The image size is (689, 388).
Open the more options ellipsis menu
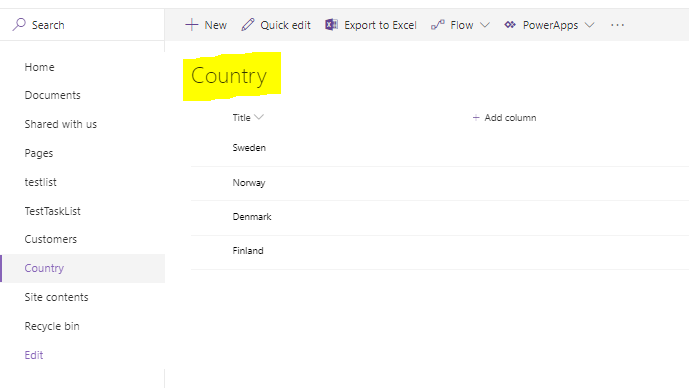[x=617, y=25]
